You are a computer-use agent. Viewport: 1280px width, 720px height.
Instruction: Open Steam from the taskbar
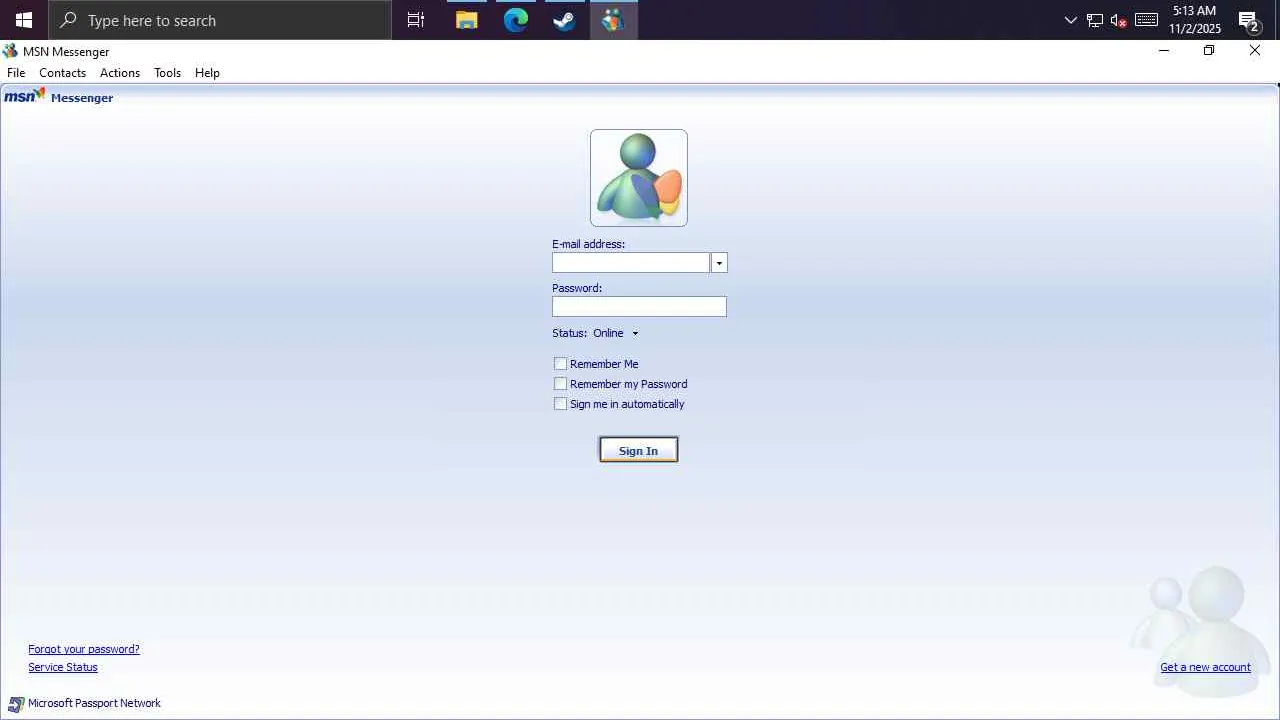[x=564, y=20]
